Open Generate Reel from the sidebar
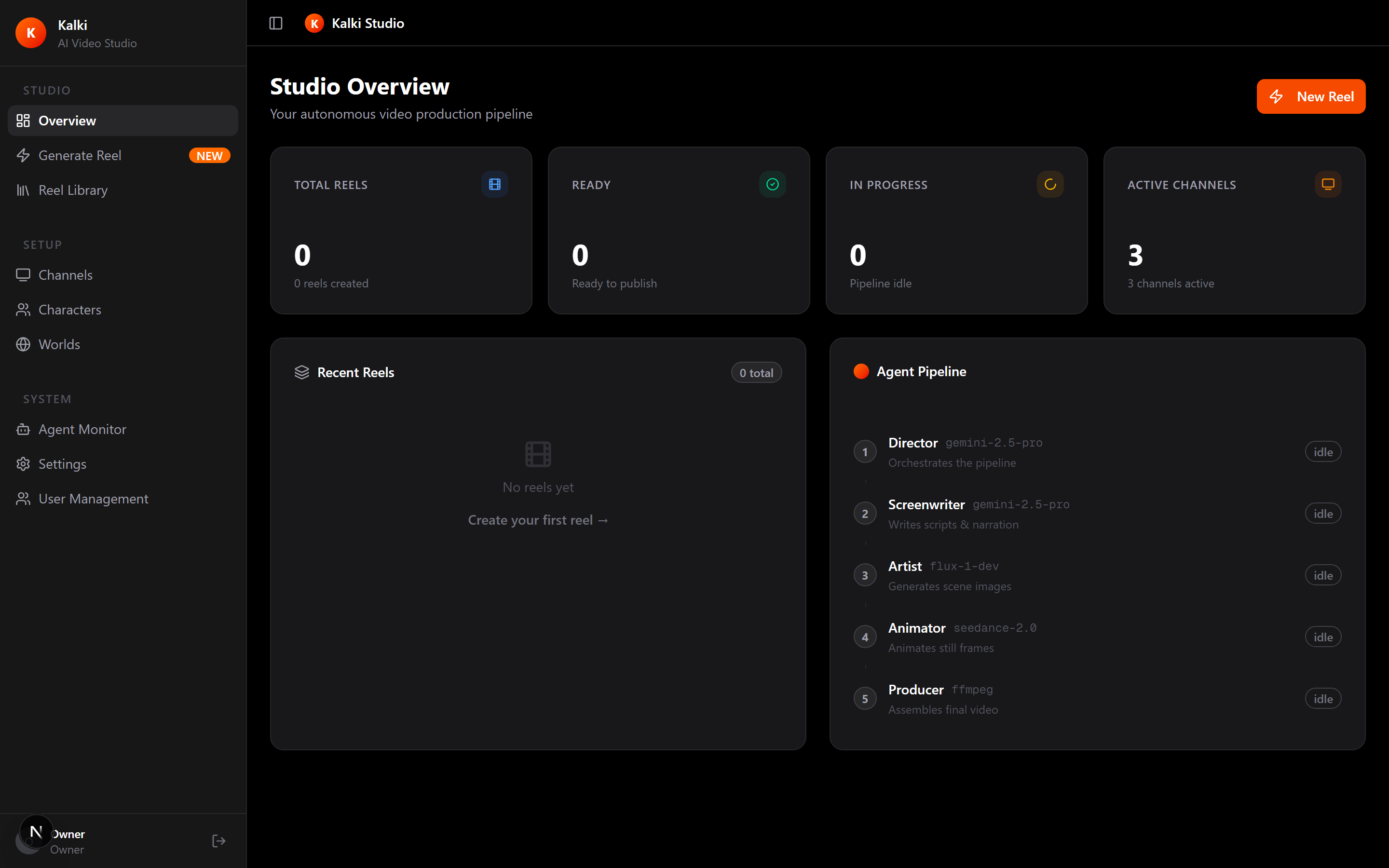The width and height of the screenshot is (1389, 868). coord(123,156)
